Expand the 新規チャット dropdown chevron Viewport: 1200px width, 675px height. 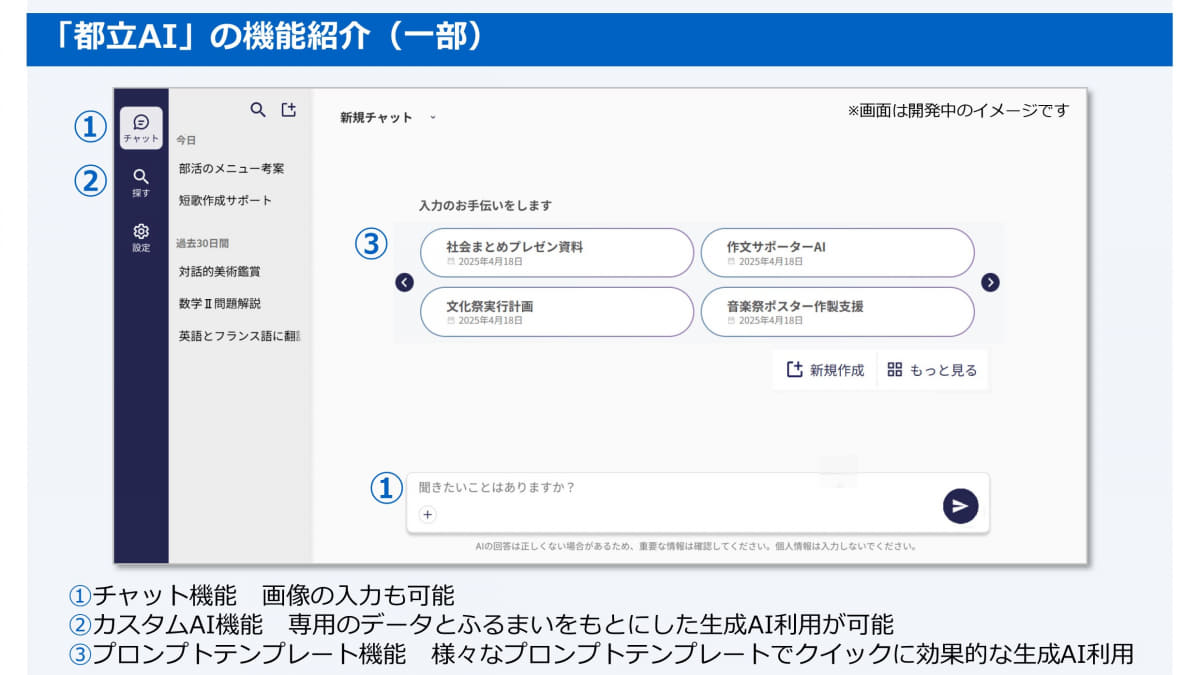433,117
